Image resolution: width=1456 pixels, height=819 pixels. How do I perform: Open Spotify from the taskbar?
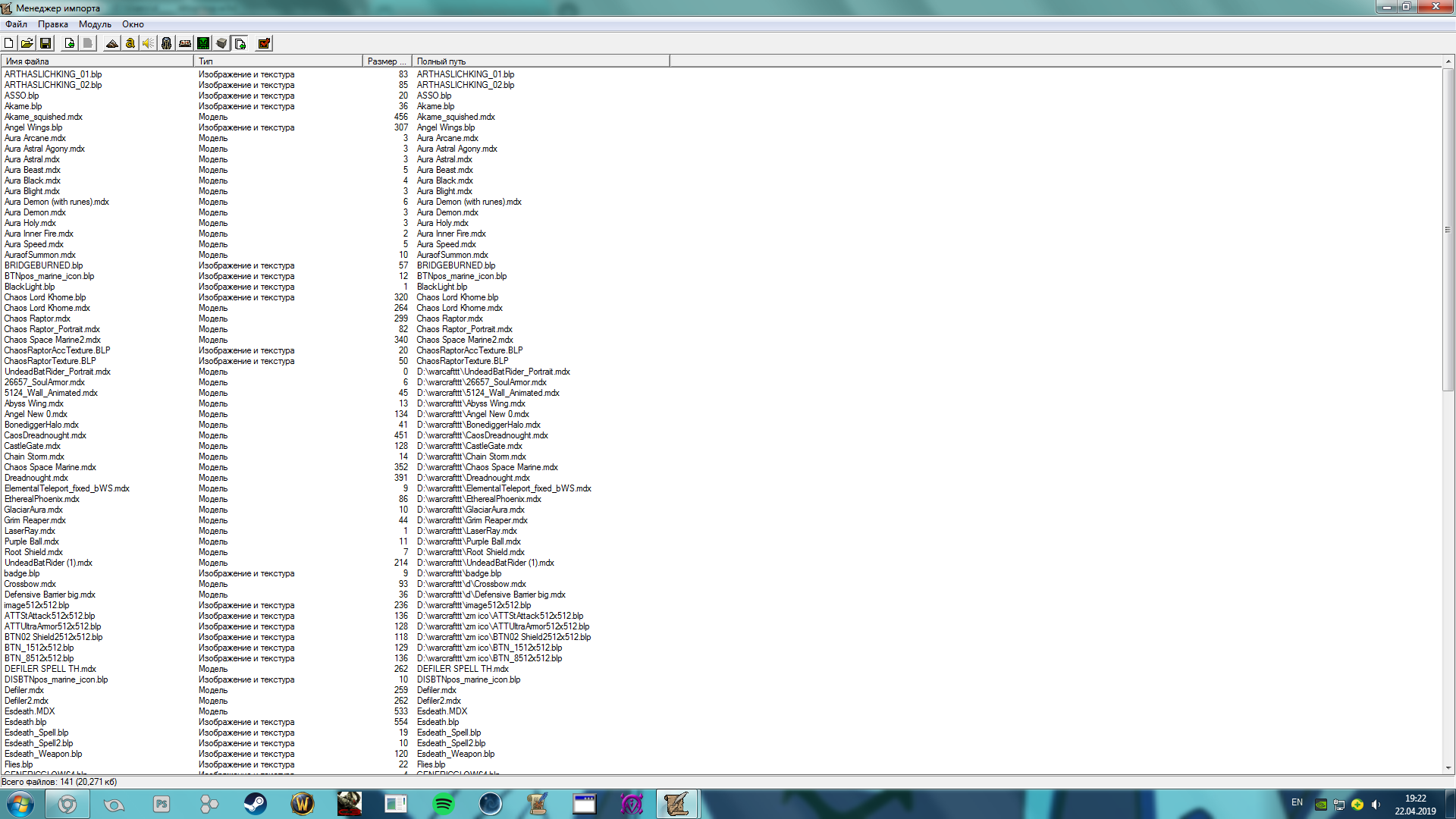pyautogui.click(x=443, y=804)
